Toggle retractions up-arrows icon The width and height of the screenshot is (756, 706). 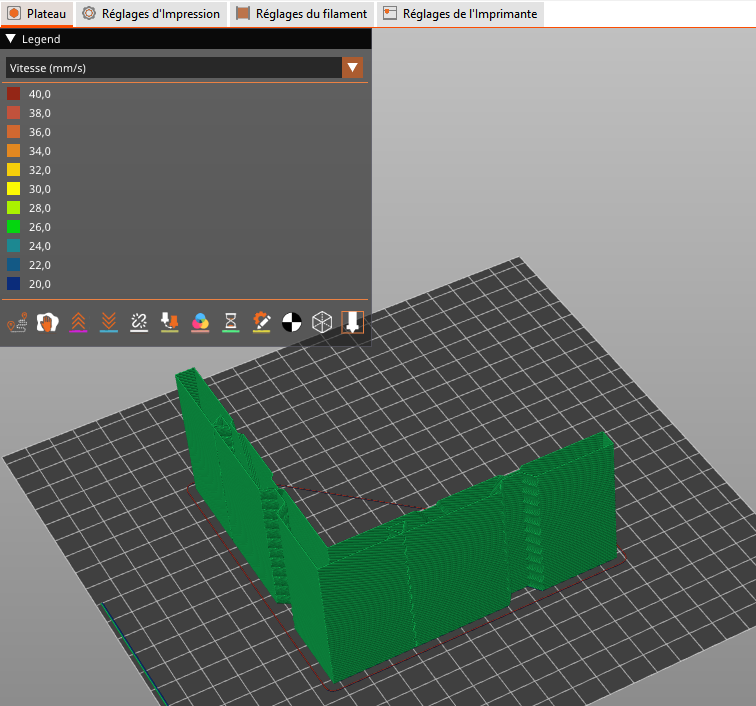point(78,322)
